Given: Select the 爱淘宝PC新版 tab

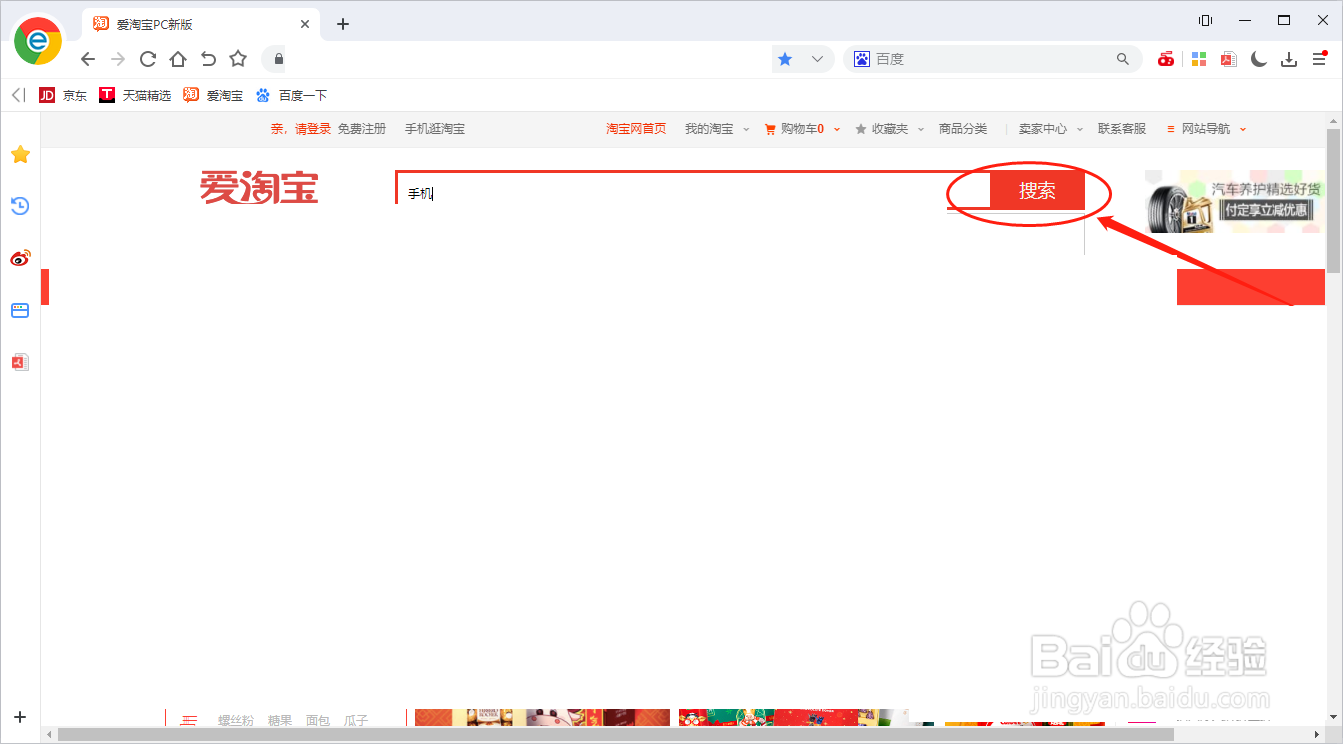Looking at the screenshot, I should pyautogui.click(x=199, y=24).
